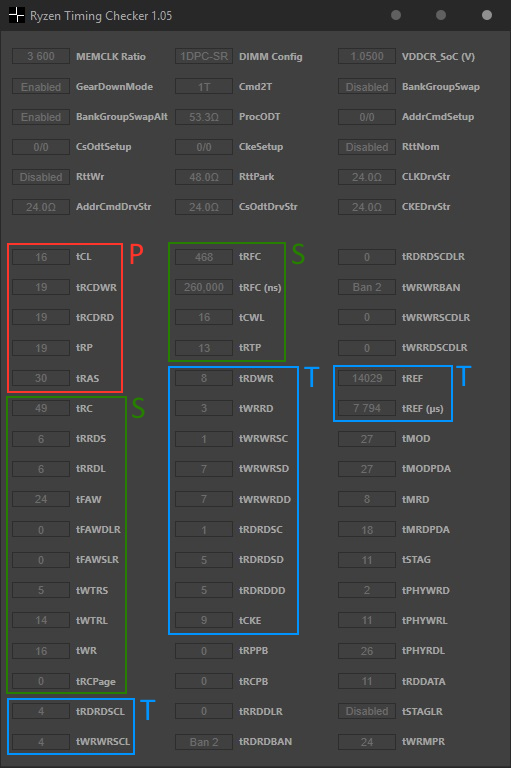Select the tFAW value field 24
The width and height of the screenshot is (511, 768).
pos(41,499)
